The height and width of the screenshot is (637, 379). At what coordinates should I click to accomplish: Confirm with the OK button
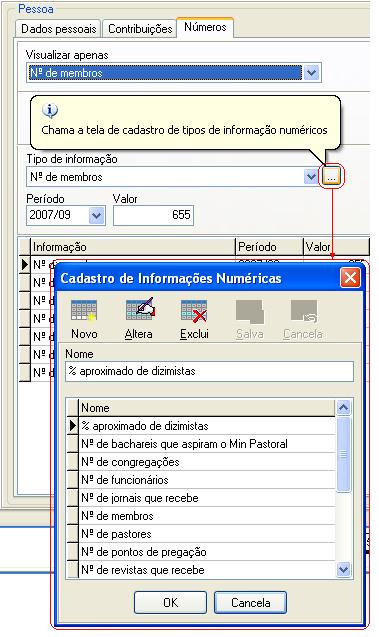click(170, 602)
